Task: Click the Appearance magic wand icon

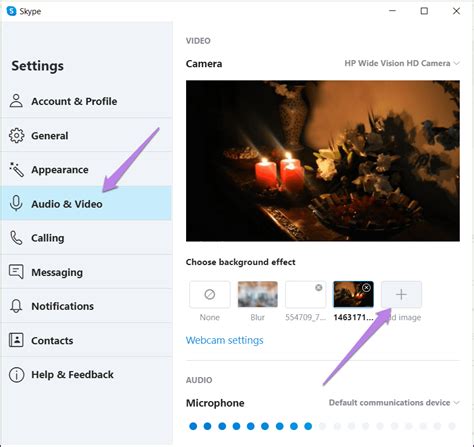Action: (16, 170)
